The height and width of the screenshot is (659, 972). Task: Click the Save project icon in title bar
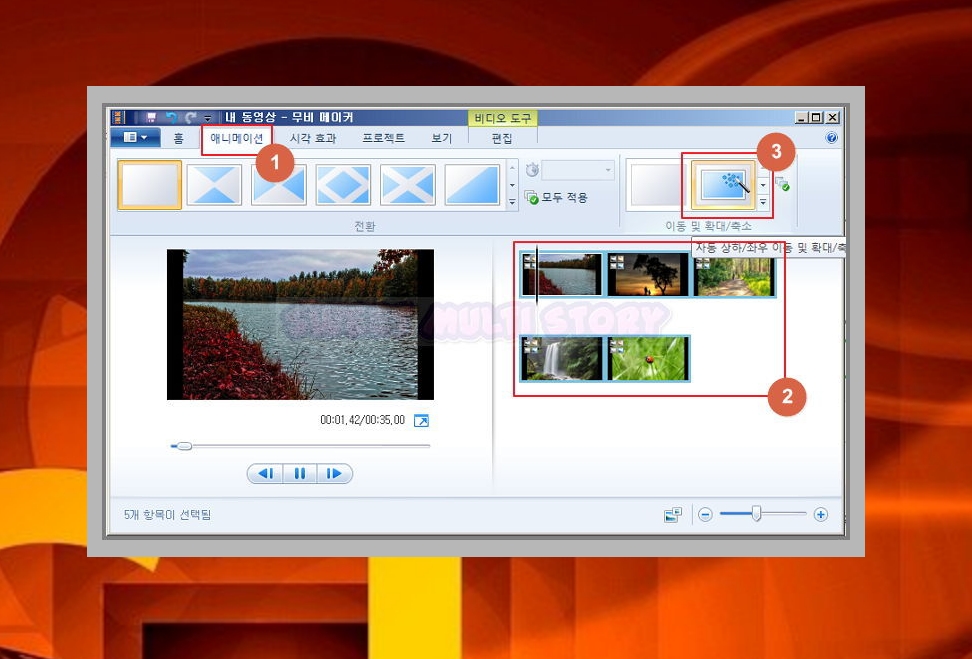click(151, 117)
